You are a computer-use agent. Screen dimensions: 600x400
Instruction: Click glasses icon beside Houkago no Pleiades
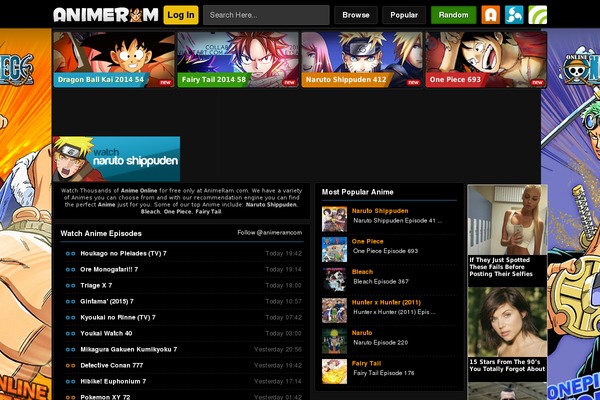(70, 253)
